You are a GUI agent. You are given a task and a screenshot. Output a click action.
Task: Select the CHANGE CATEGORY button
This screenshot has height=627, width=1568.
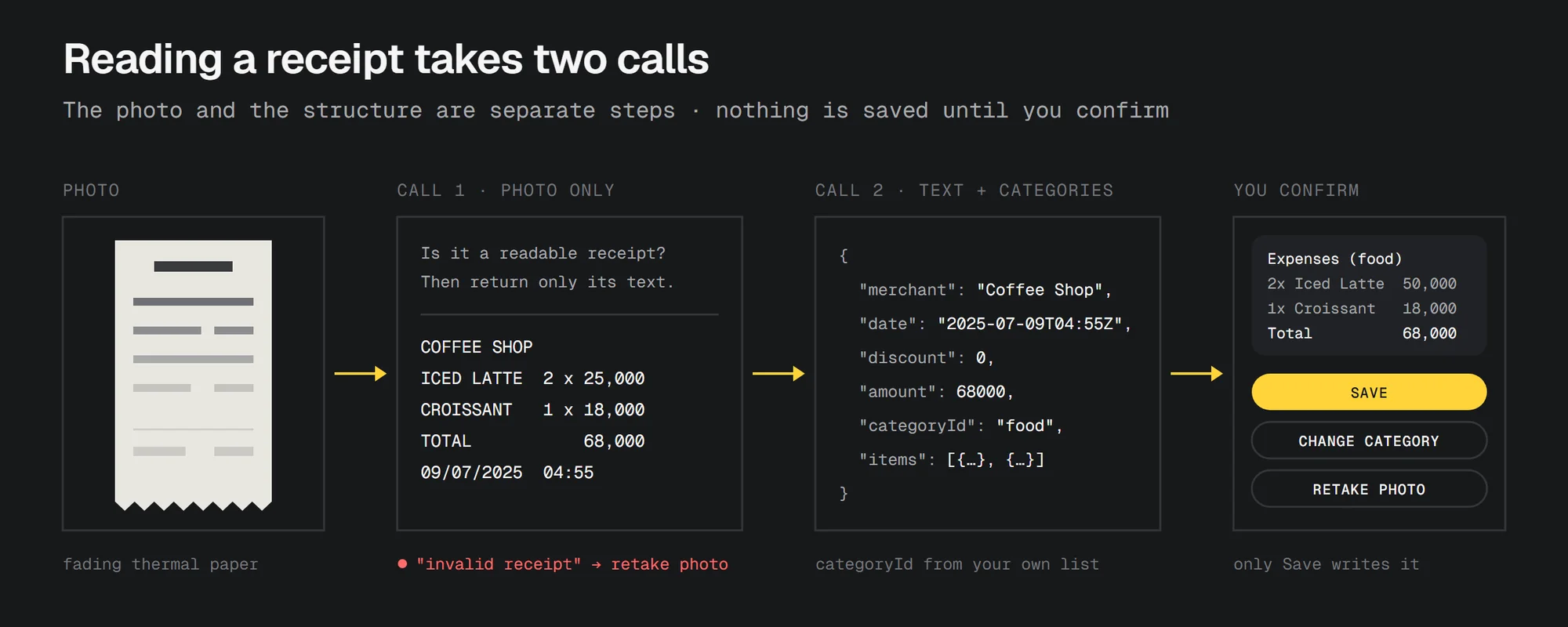1369,440
